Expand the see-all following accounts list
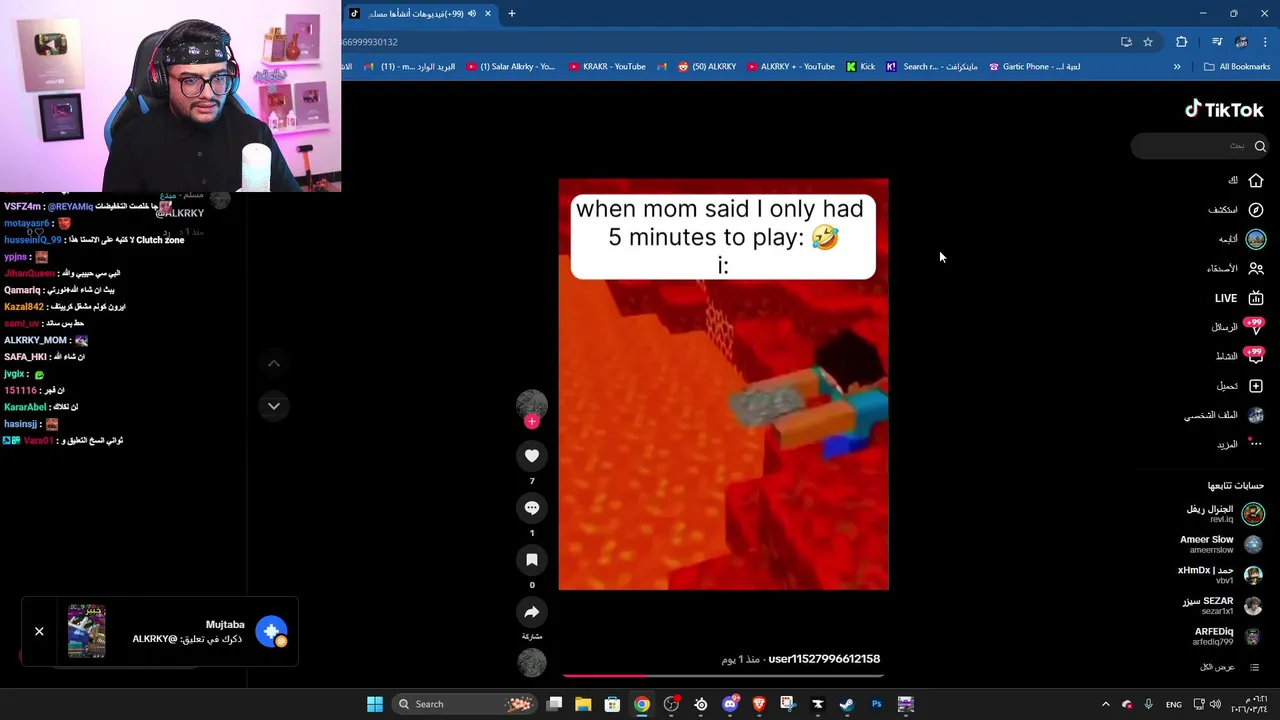Viewport: 1280px width, 720px height. click(x=1229, y=667)
